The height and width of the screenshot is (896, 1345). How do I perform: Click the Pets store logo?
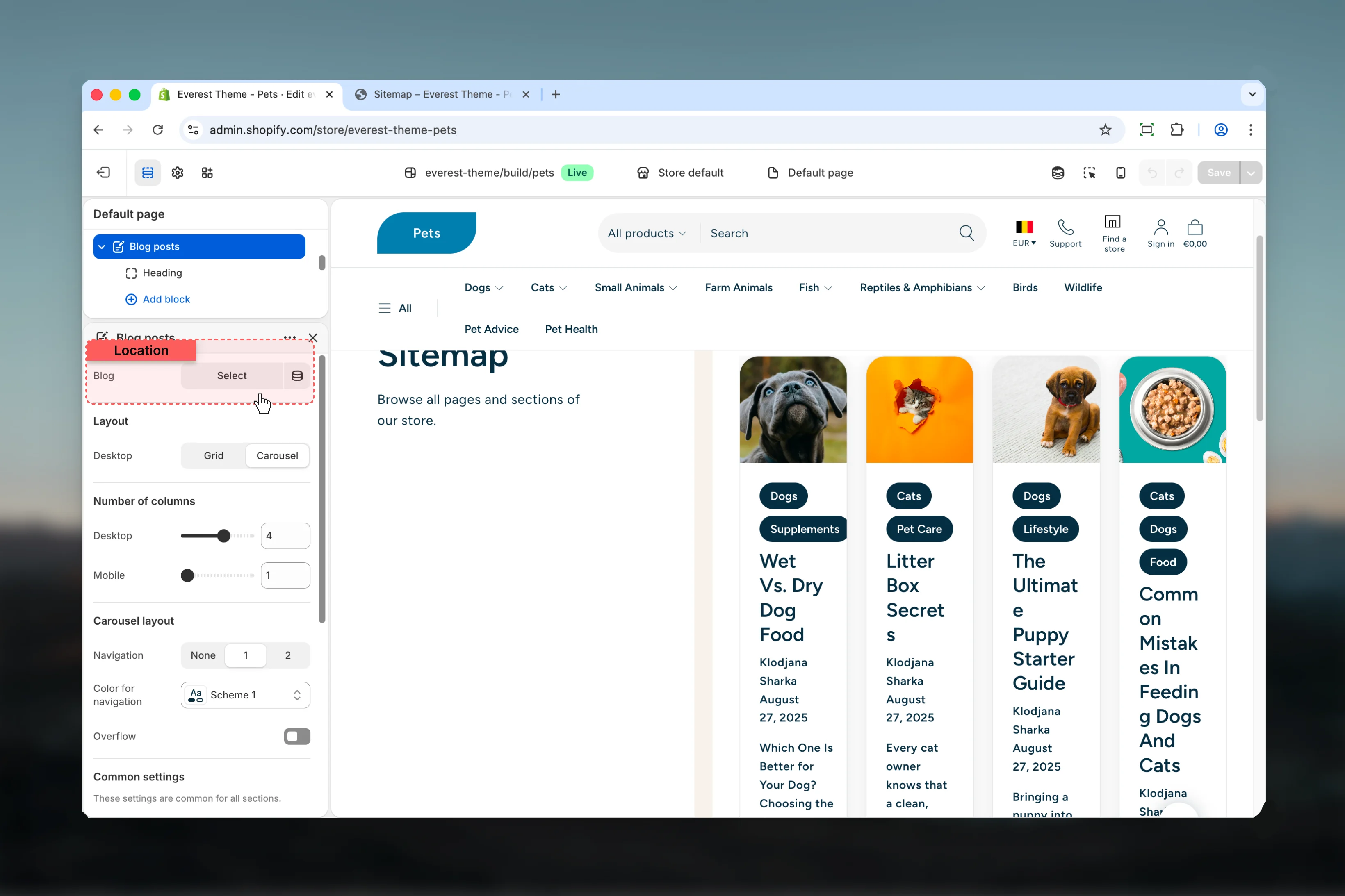point(426,233)
